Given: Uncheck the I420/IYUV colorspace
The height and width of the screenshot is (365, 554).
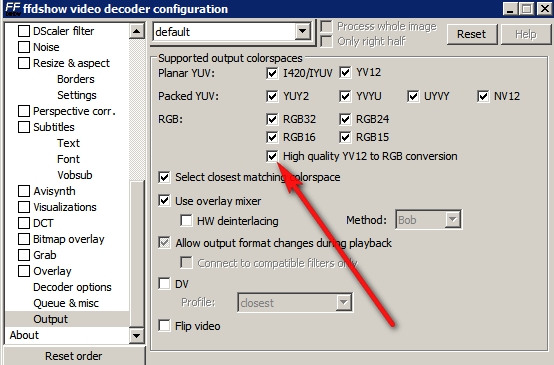Looking at the screenshot, I should coord(272,73).
